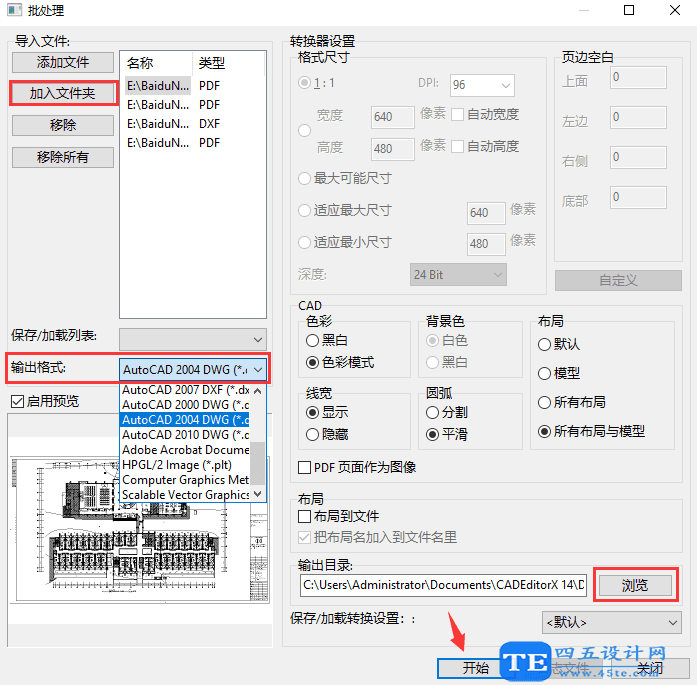Choose Adobe Acrobat Document format
Screen dimensions: 697x685
click(x=185, y=450)
